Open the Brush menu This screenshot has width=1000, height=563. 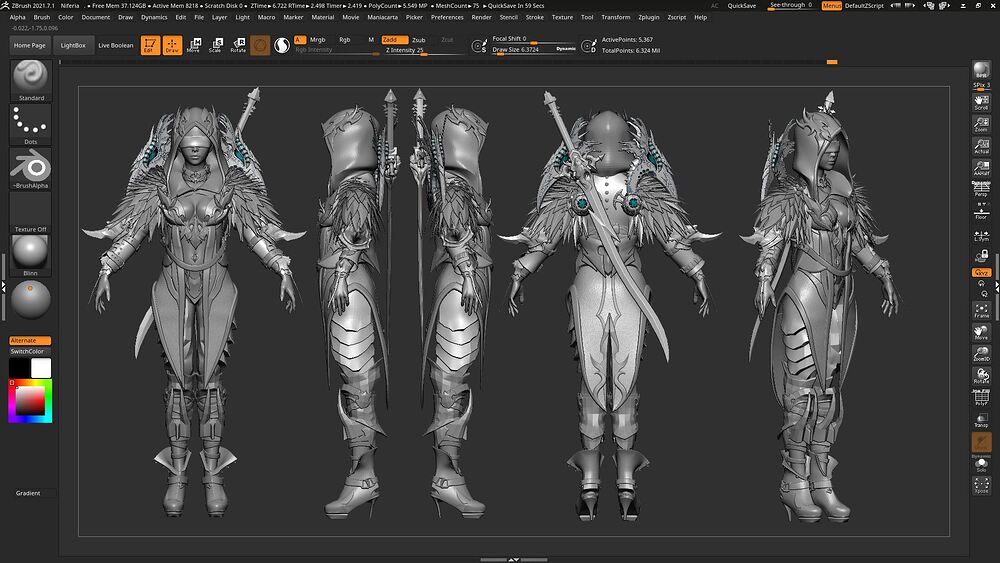coord(41,17)
